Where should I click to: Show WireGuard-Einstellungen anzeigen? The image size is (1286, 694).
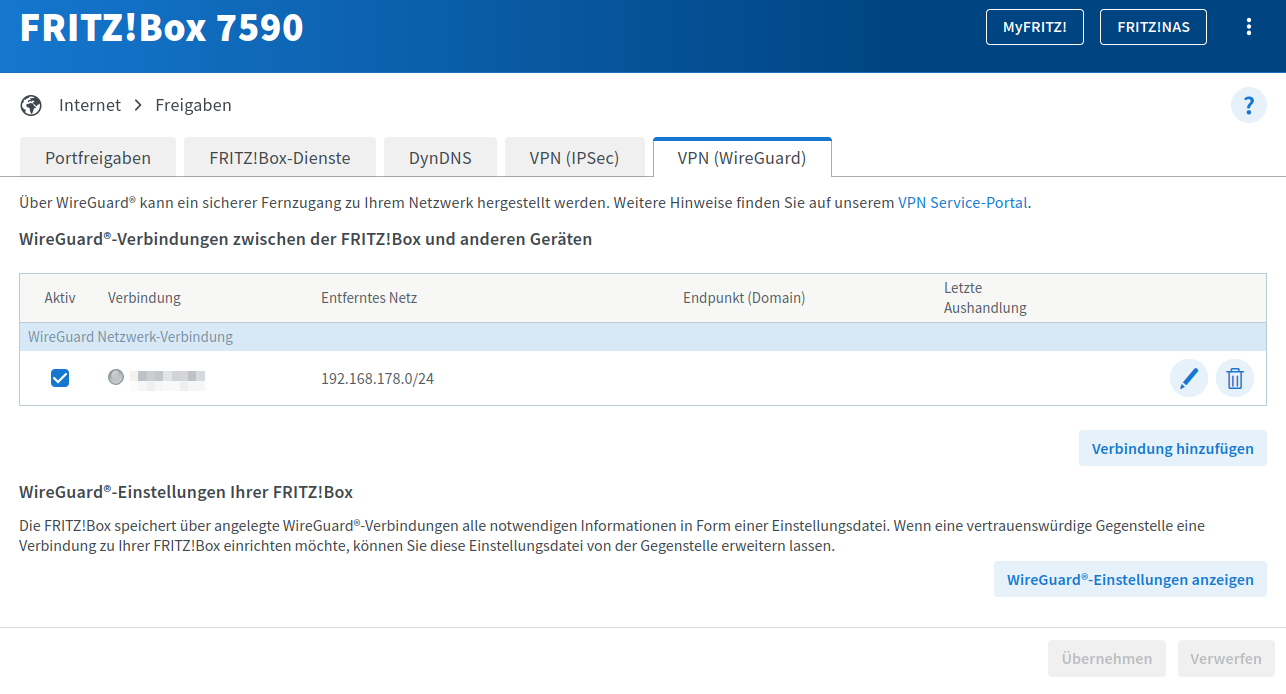[x=1130, y=579]
